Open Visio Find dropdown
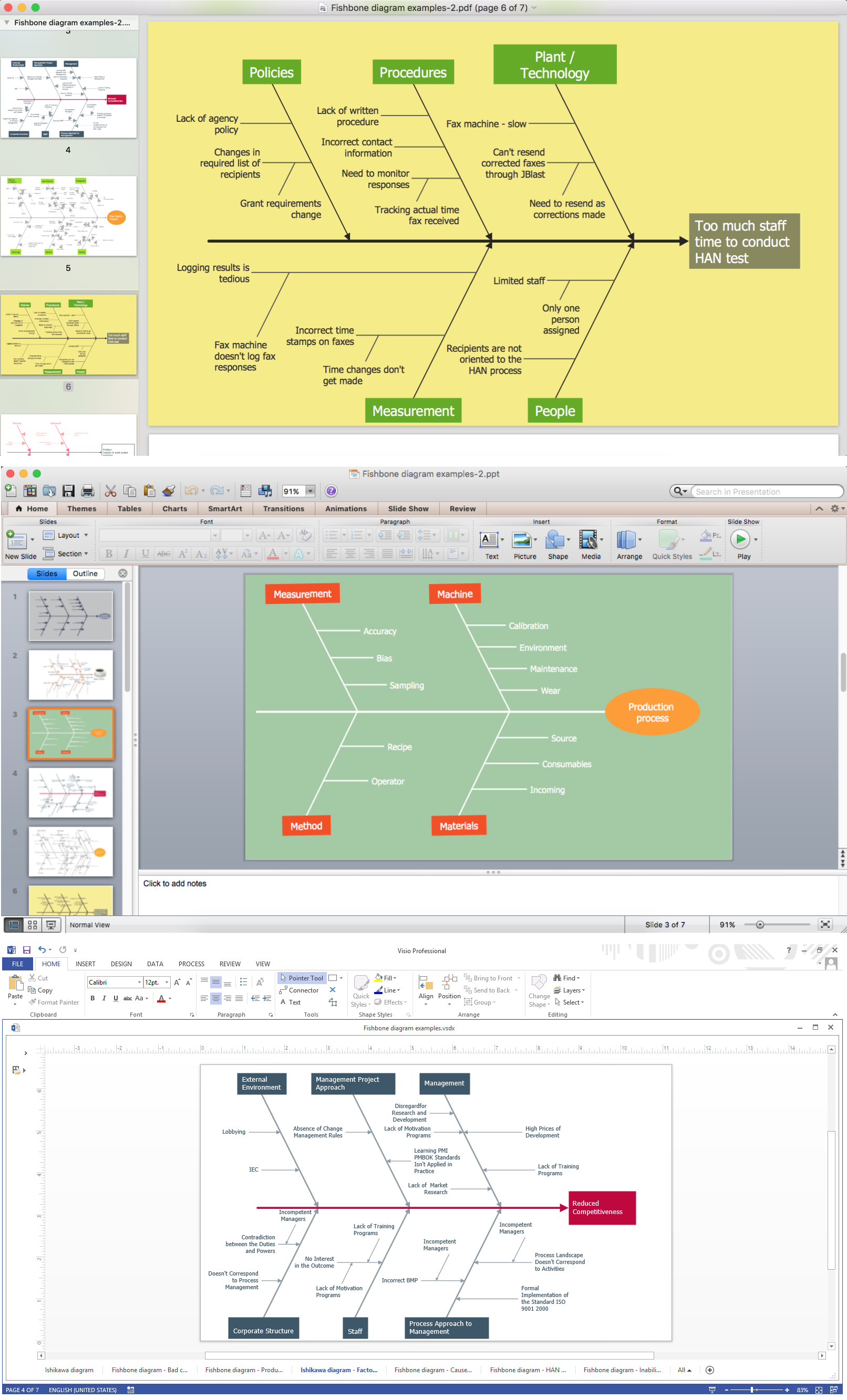This screenshot has width=847, height=1400. (x=567, y=978)
